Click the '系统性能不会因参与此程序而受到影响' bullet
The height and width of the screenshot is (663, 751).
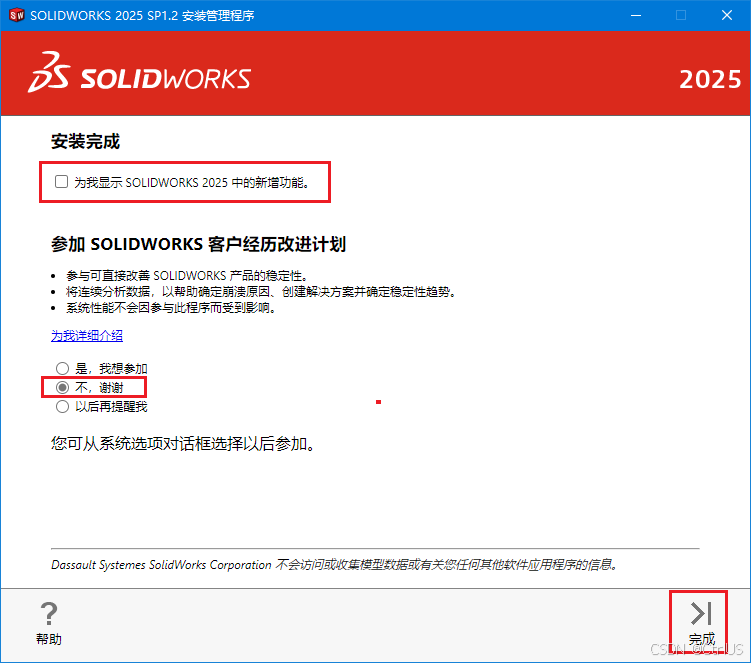point(171,308)
